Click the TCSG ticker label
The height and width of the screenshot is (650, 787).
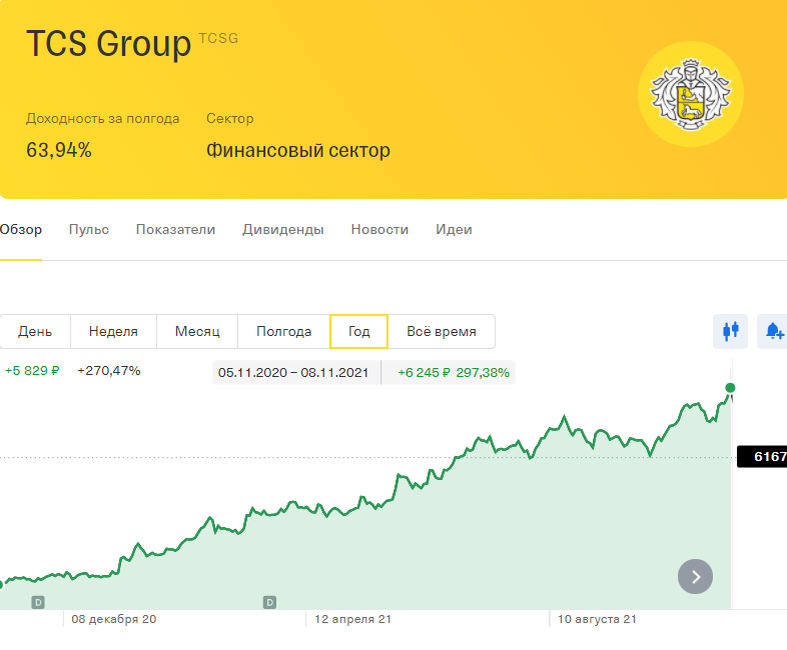(x=218, y=39)
